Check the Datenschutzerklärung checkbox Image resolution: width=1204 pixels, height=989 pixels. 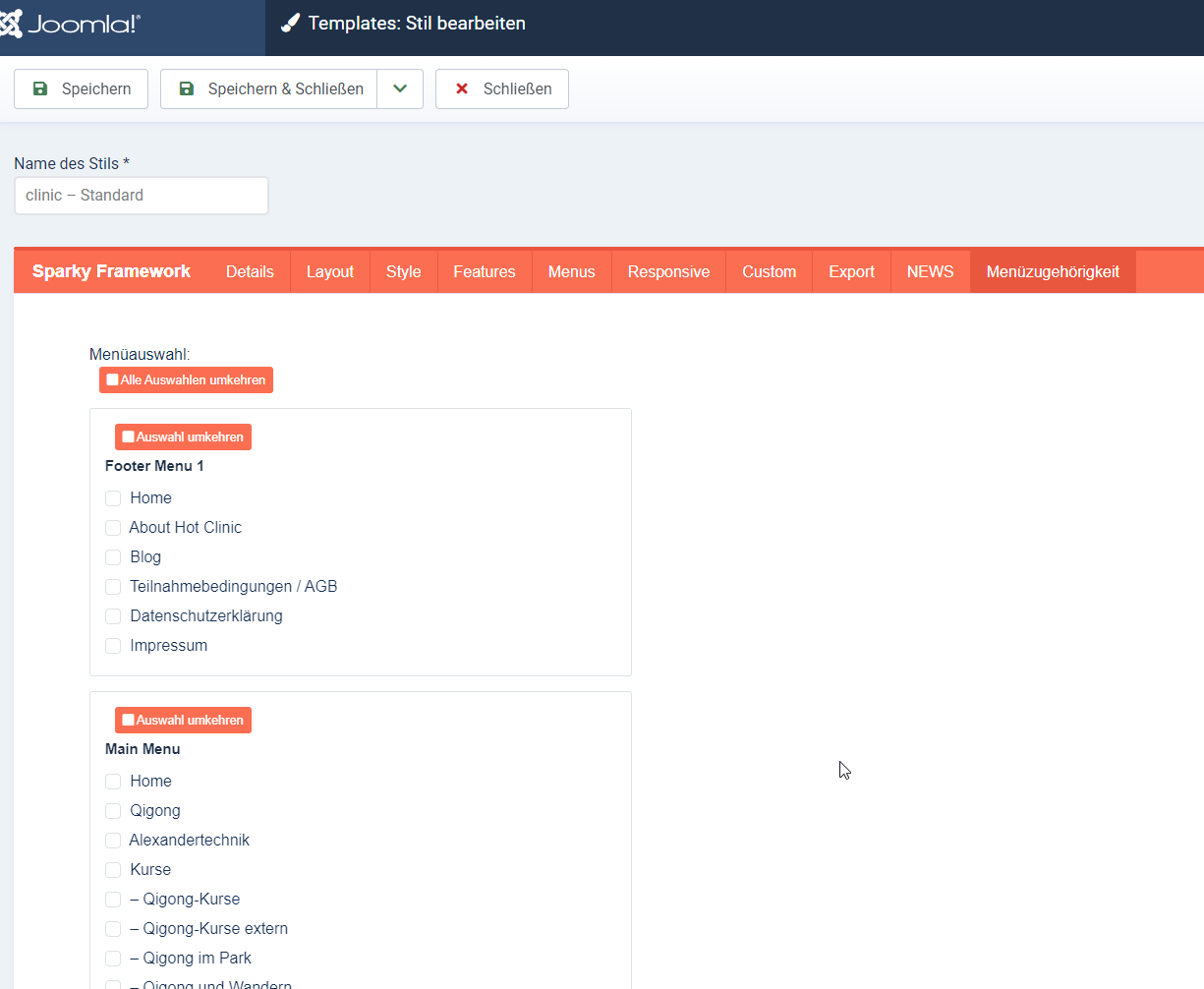point(113,616)
